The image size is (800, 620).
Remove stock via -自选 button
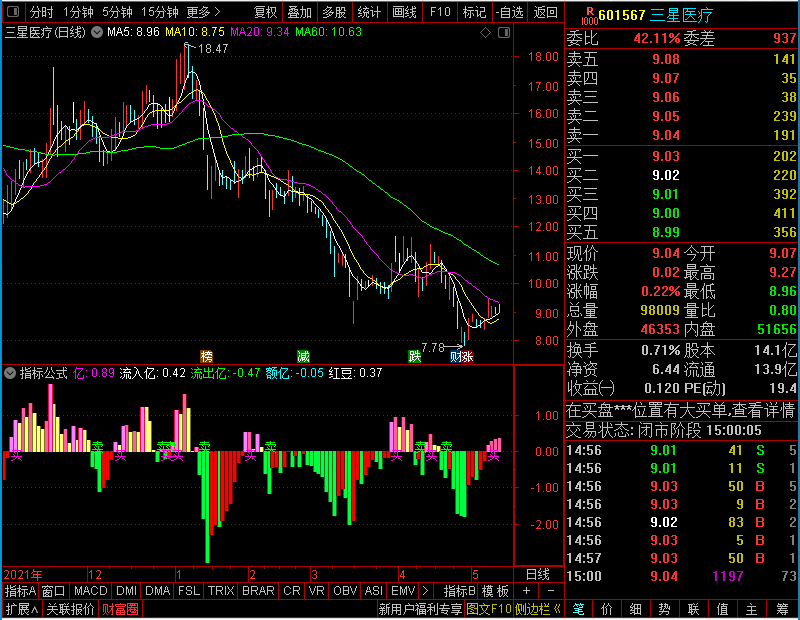510,12
